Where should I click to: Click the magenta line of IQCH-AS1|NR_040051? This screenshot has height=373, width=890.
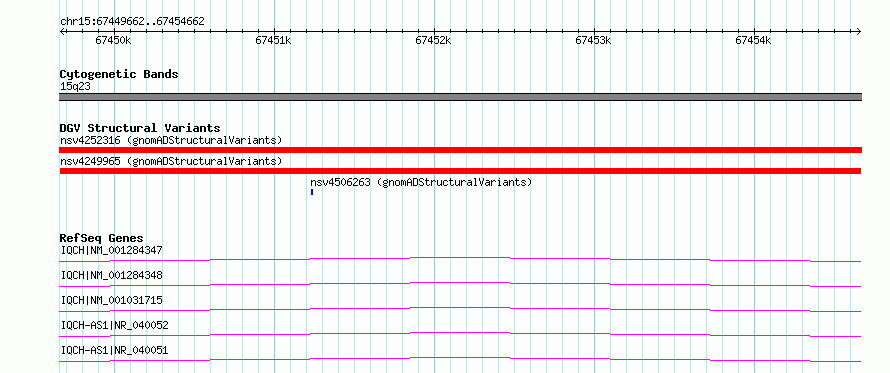[460, 359]
